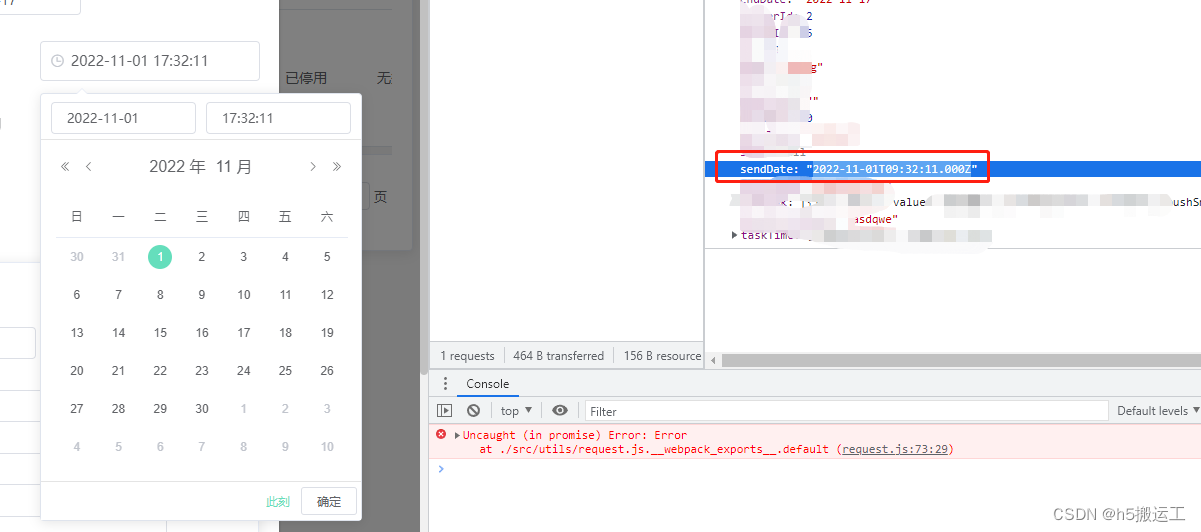1201x532 pixels.
Task: Select November 2 in calendar
Action: pyautogui.click(x=202, y=257)
